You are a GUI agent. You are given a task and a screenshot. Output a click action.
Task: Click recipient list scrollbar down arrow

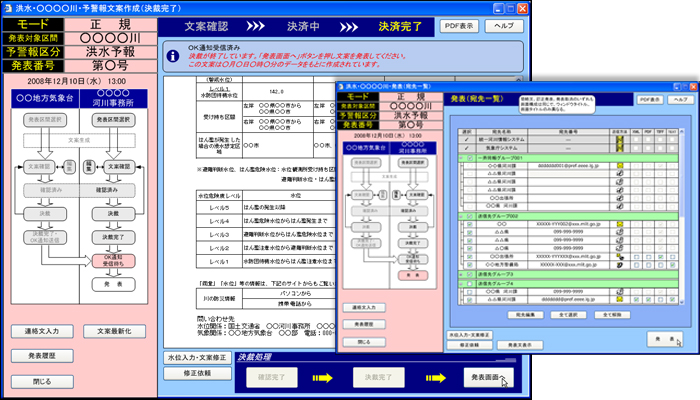[x=681, y=302]
